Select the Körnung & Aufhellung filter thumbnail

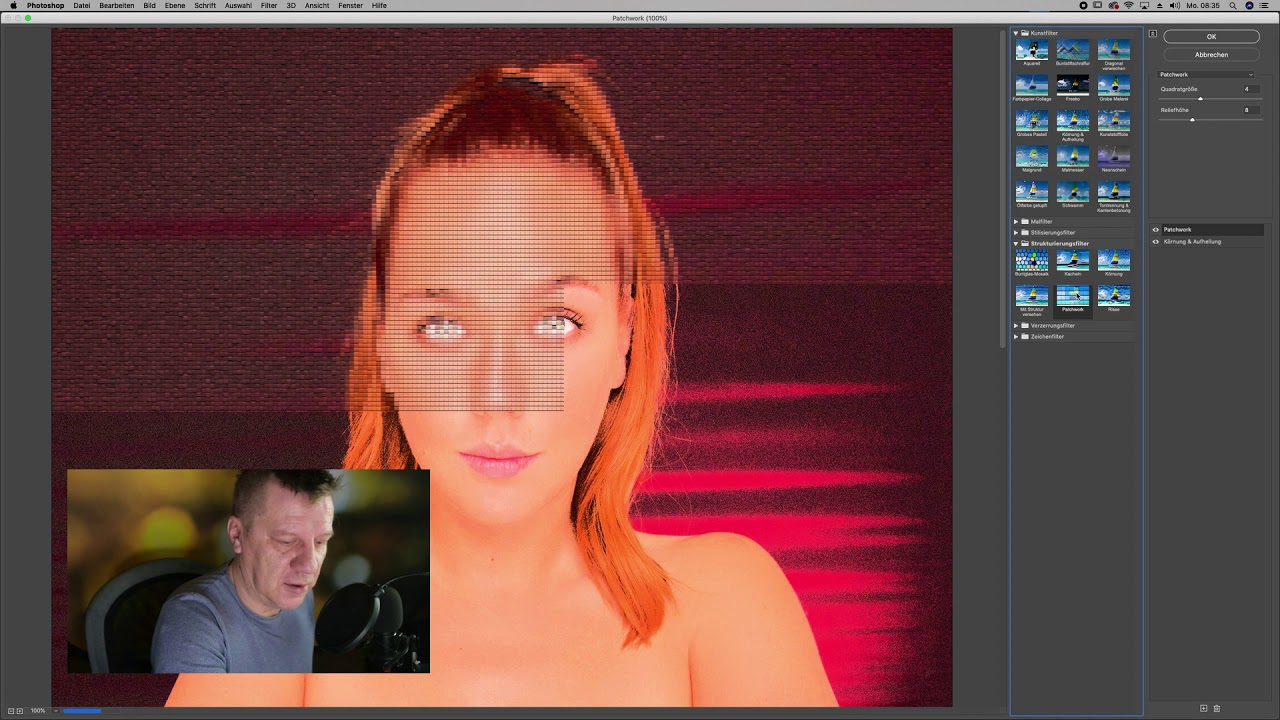point(1073,120)
